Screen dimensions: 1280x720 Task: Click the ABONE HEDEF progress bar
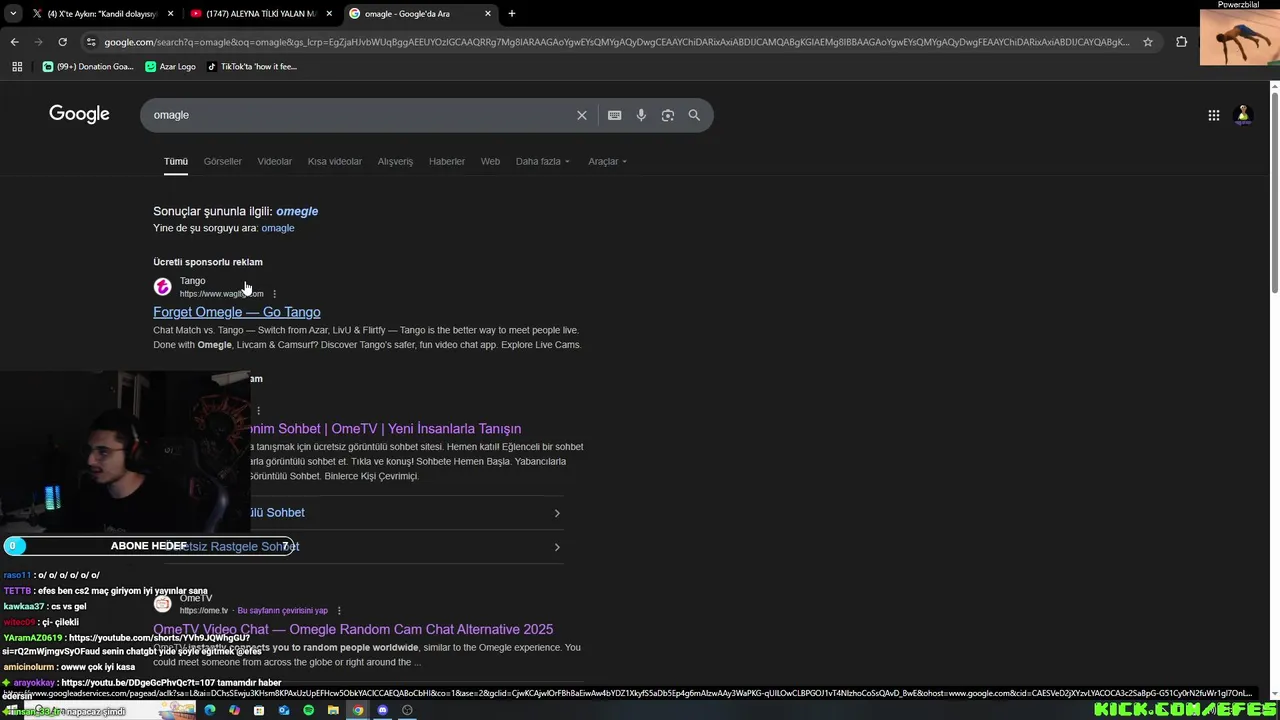click(149, 546)
